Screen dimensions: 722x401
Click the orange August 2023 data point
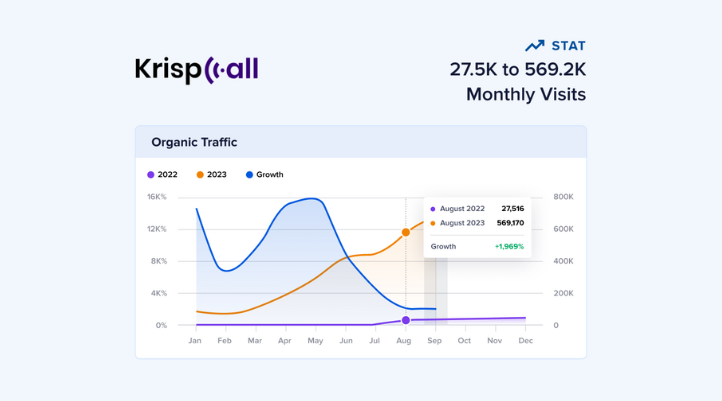[x=405, y=232]
